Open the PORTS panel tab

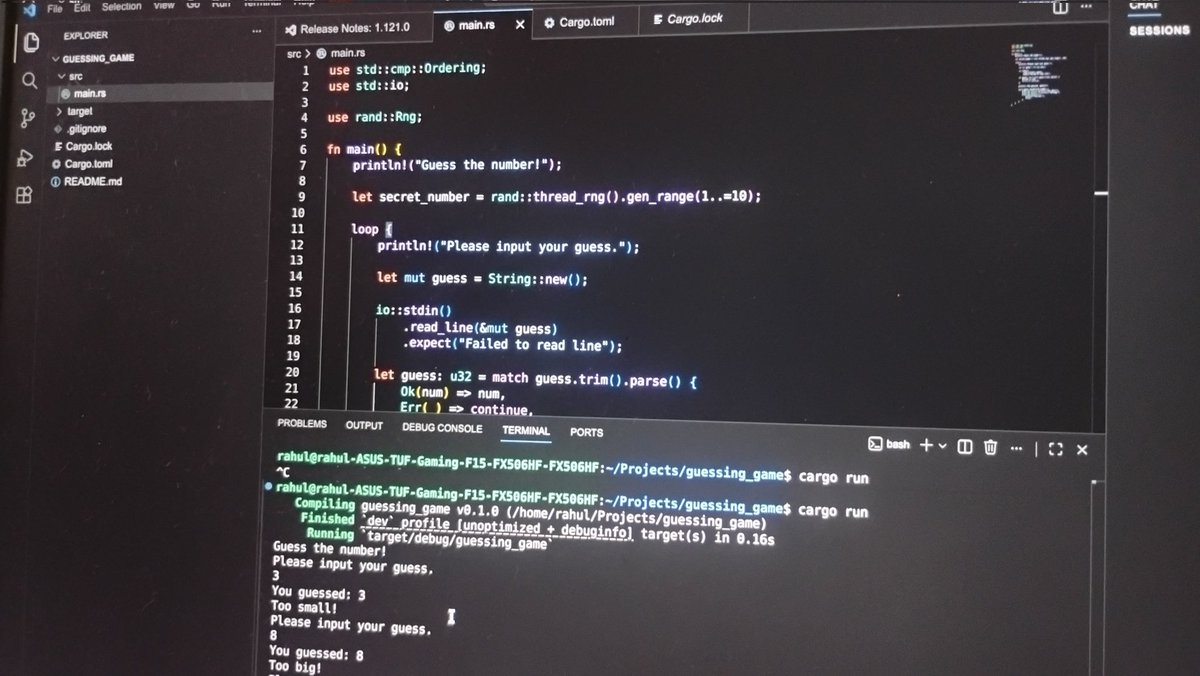click(586, 432)
